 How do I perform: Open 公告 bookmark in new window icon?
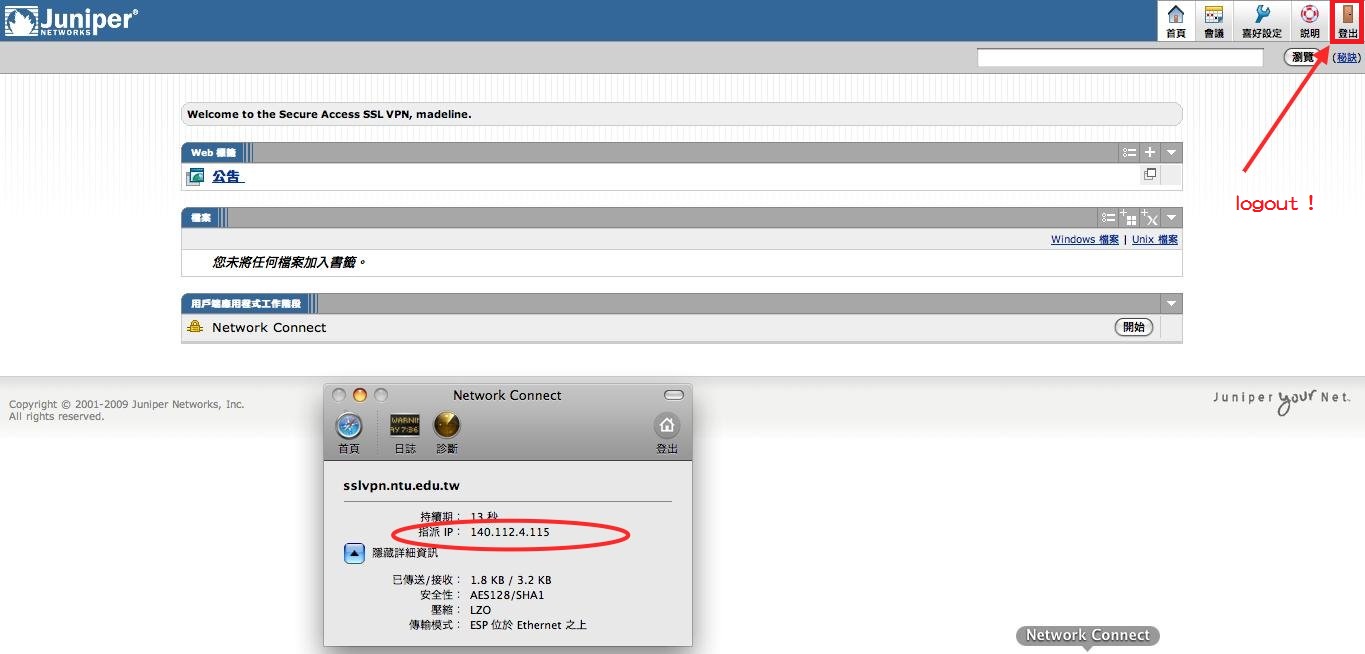click(1150, 175)
